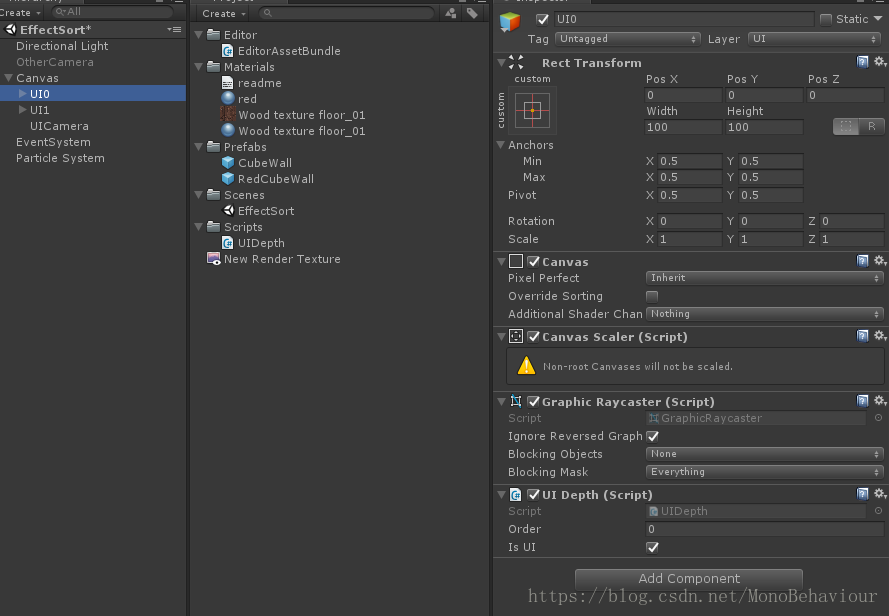The image size is (889, 616).
Task: Click the Hierarchy search field
Action: point(112,12)
